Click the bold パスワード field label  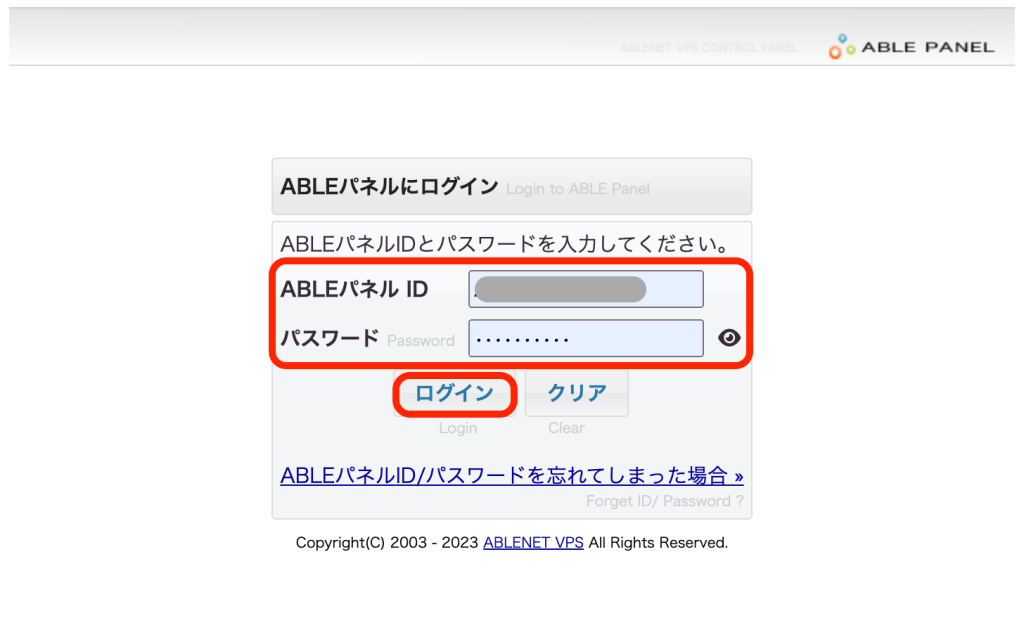(x=329, y=338)
